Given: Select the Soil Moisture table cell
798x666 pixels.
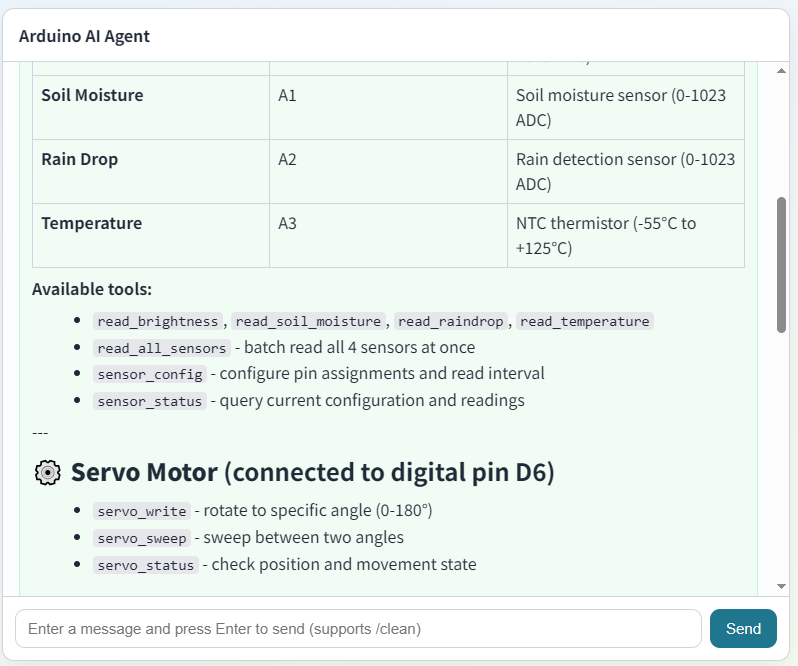Looking at the screenshot, I should click(151, 107).
